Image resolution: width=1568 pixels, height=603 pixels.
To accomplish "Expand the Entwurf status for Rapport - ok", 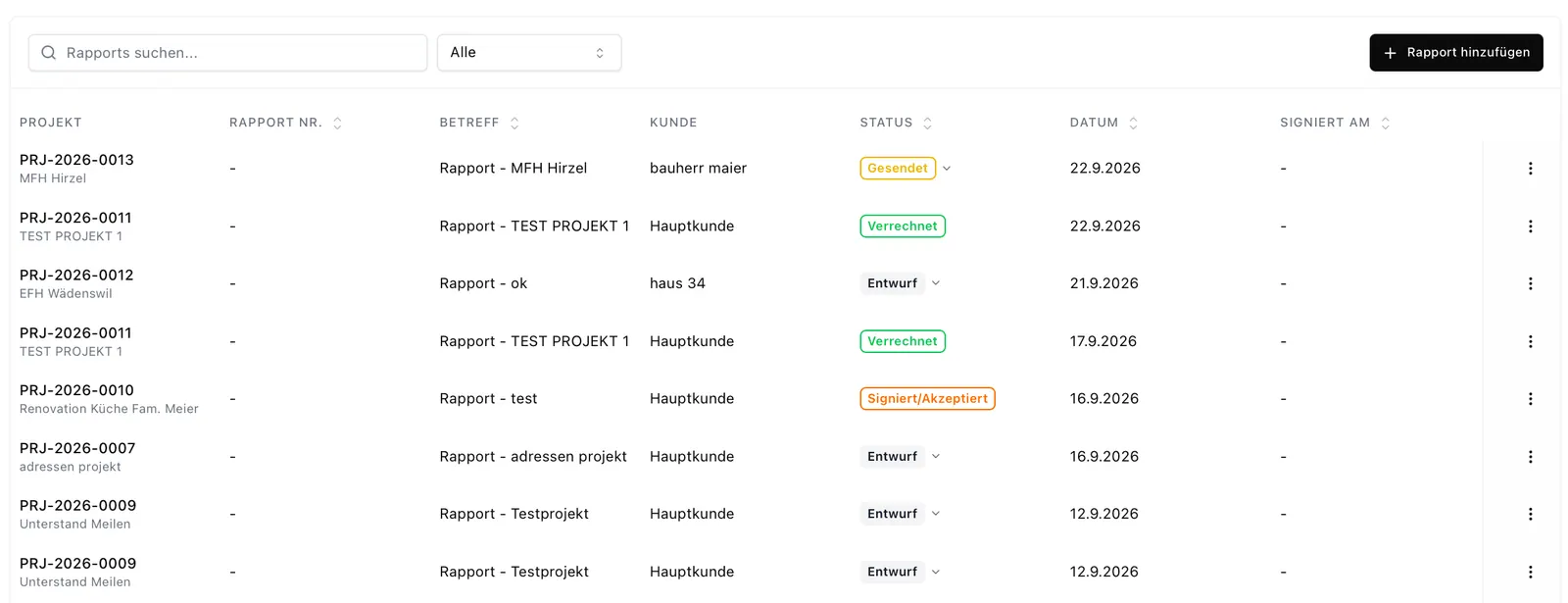I will [x=936, y=283].
